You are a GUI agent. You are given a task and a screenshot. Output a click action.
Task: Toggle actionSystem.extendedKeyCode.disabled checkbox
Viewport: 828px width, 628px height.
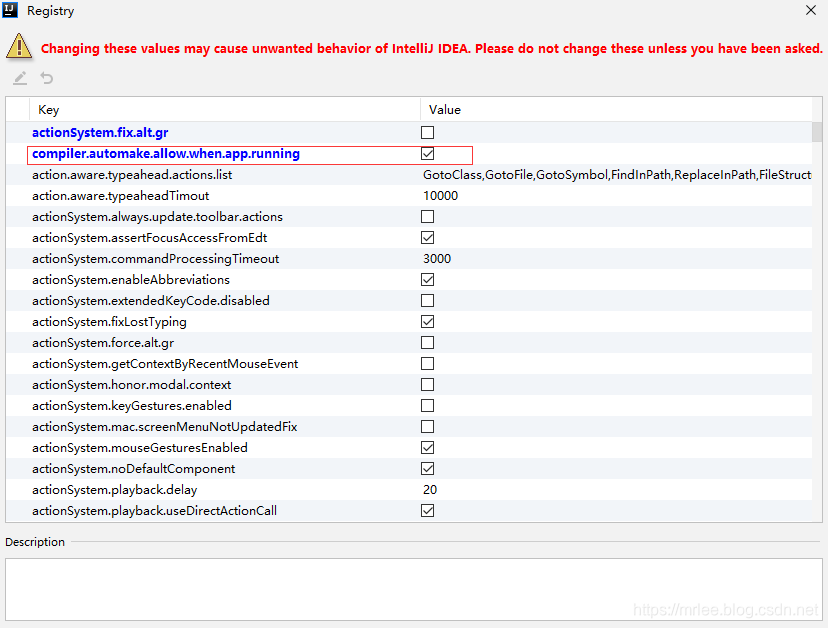[427, 300]
